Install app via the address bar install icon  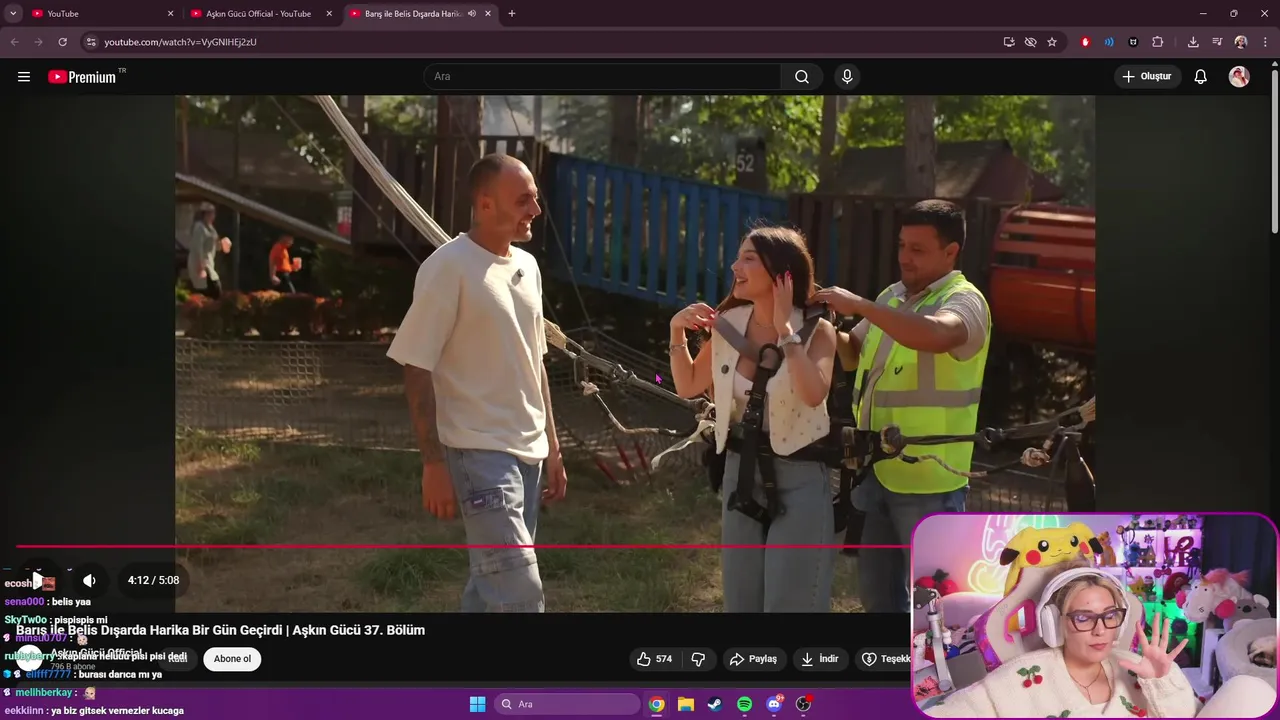click(1009, 42)
